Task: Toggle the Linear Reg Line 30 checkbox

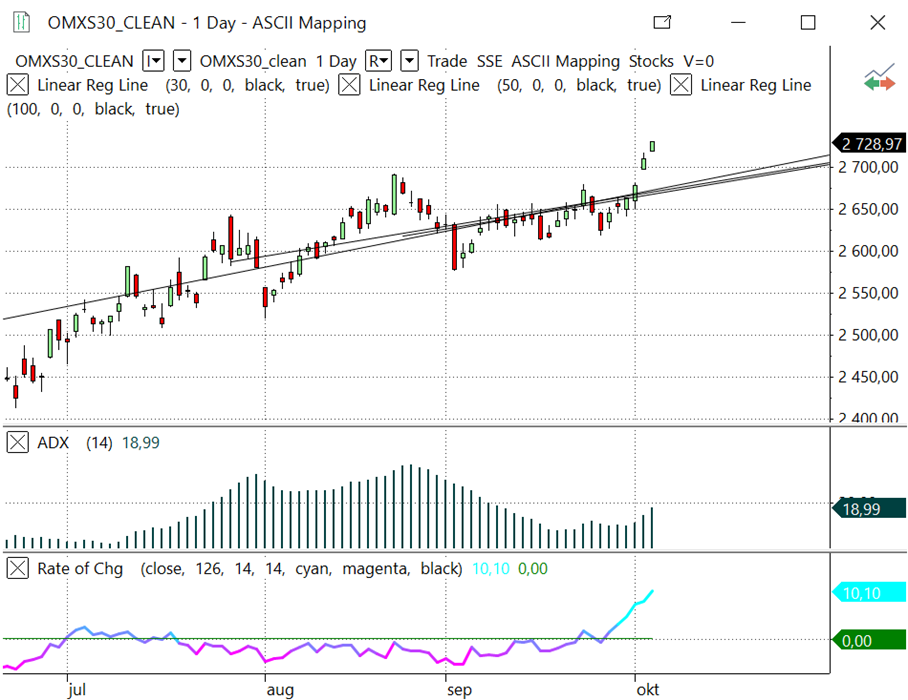Action: (x=17, y=86)
